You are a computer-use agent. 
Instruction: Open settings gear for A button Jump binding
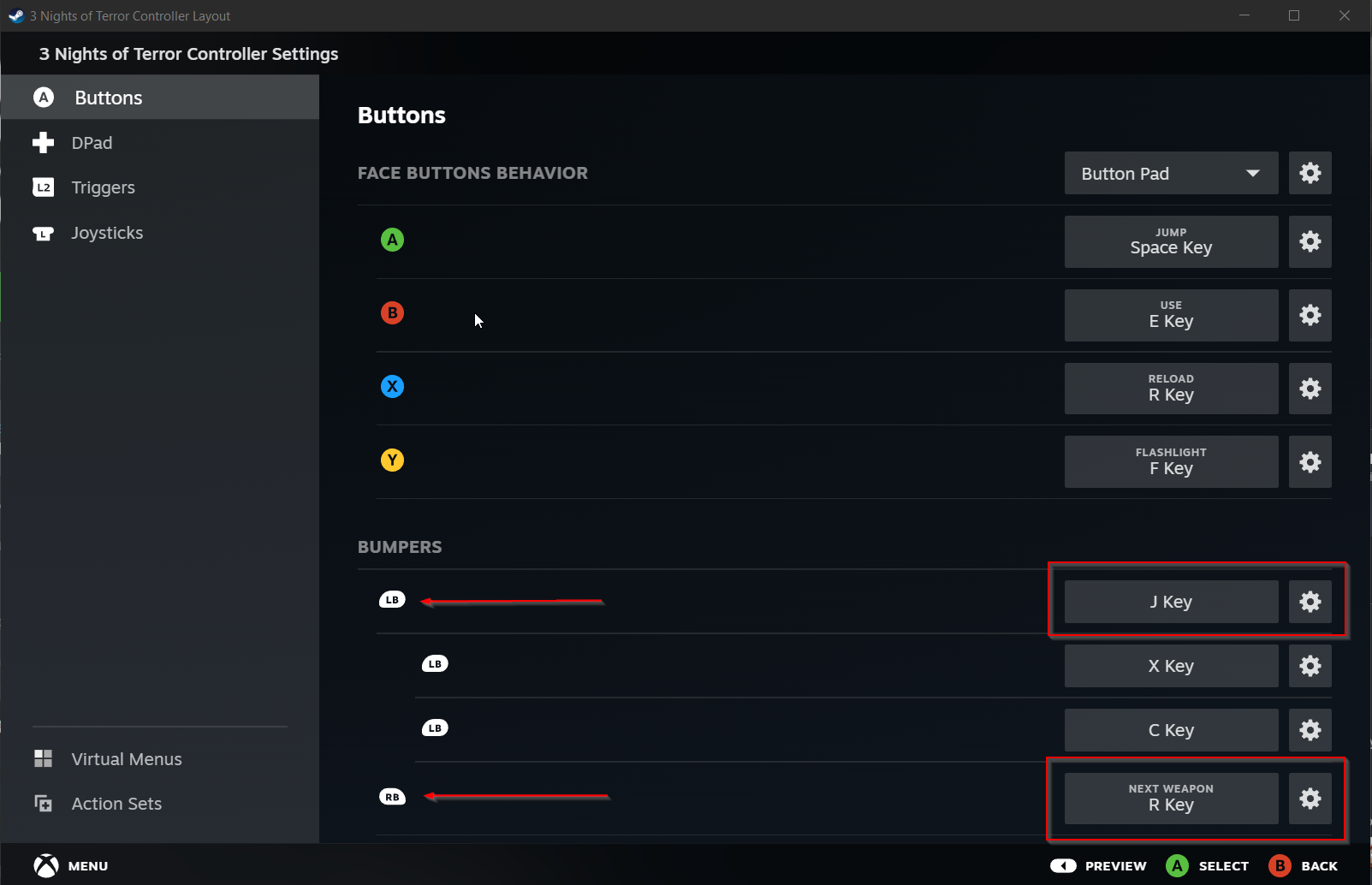(1310, 241)
